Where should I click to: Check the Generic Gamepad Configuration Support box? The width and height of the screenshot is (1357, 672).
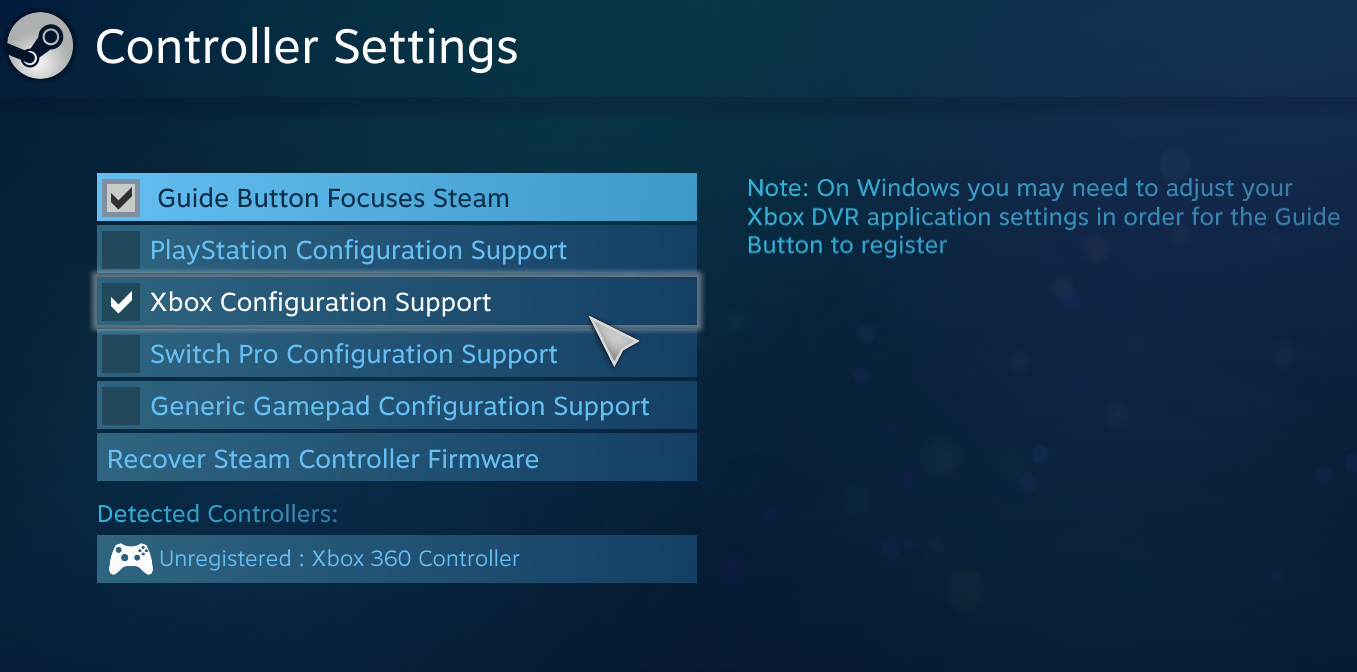121,406
